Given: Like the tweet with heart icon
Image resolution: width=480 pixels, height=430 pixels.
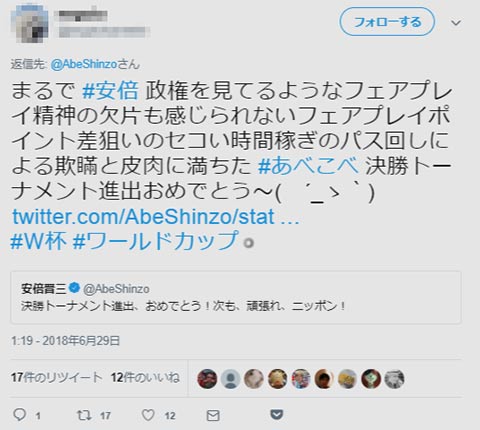Looking at the screenshot, I should 148,415.
